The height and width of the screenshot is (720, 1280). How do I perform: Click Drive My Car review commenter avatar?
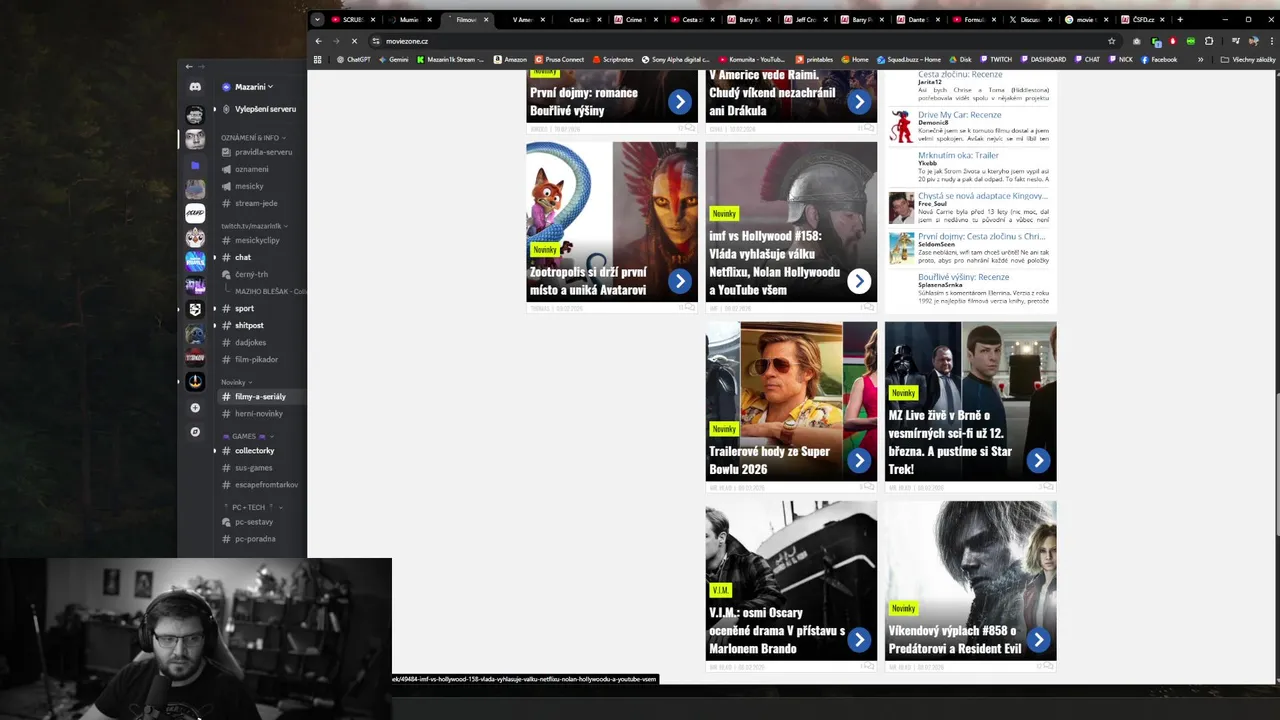(901, 126)
